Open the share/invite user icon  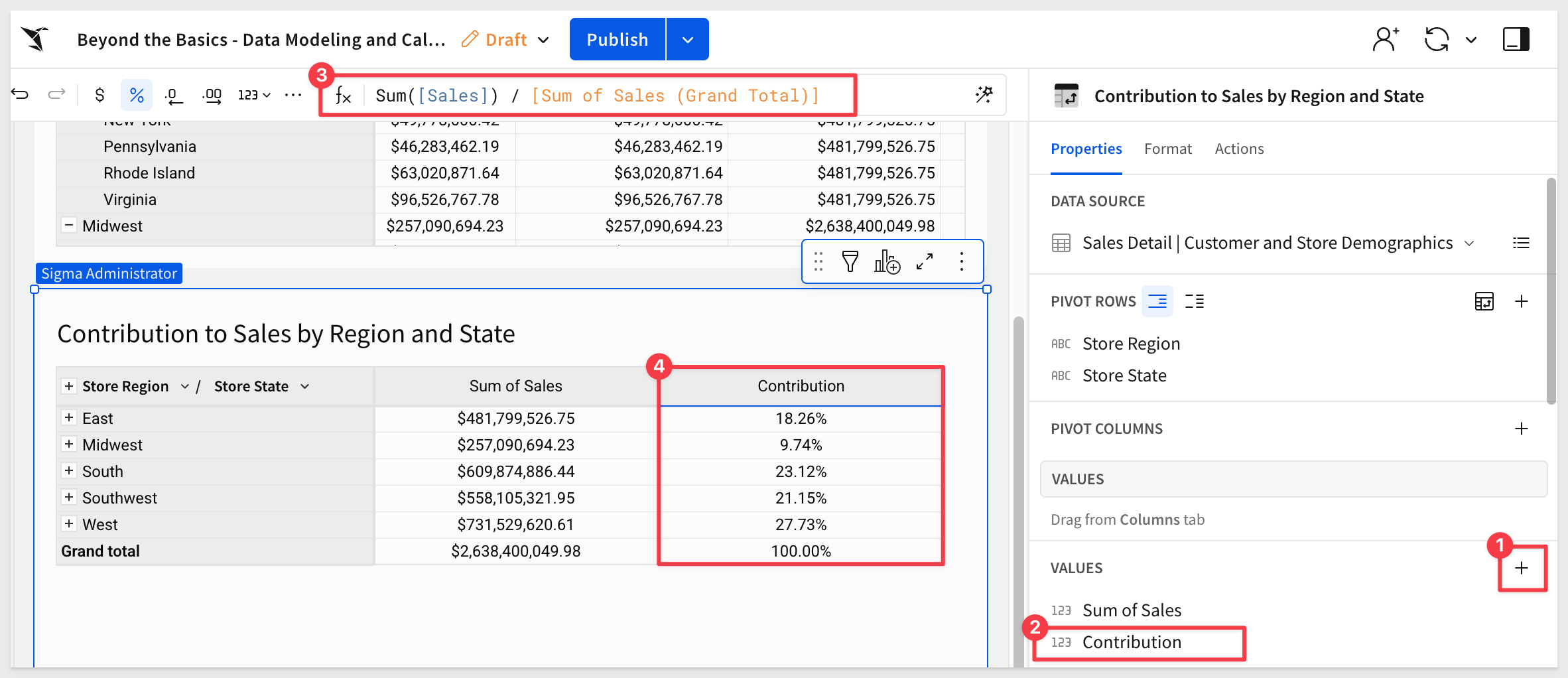(1386, 39)
